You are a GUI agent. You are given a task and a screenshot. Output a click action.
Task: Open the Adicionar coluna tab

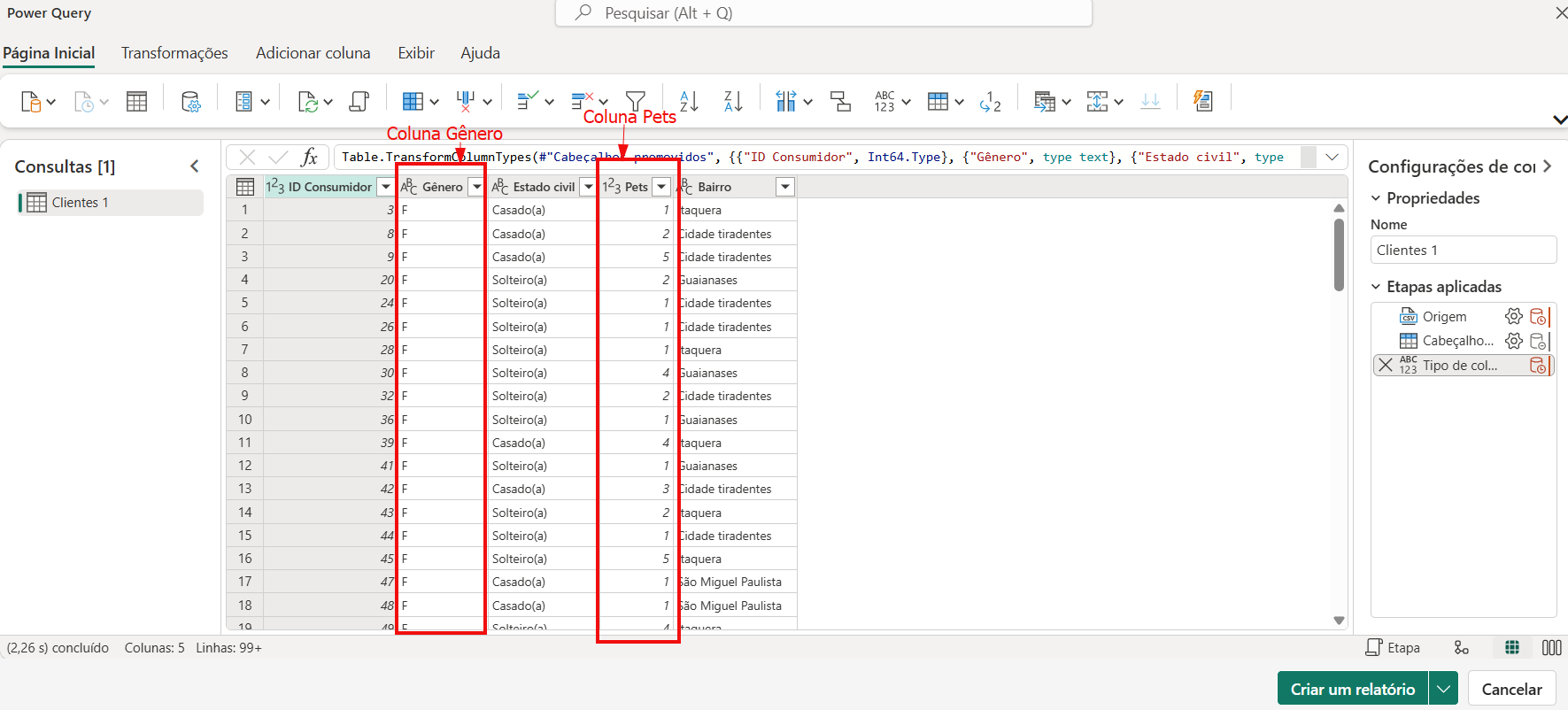[313, 53]
